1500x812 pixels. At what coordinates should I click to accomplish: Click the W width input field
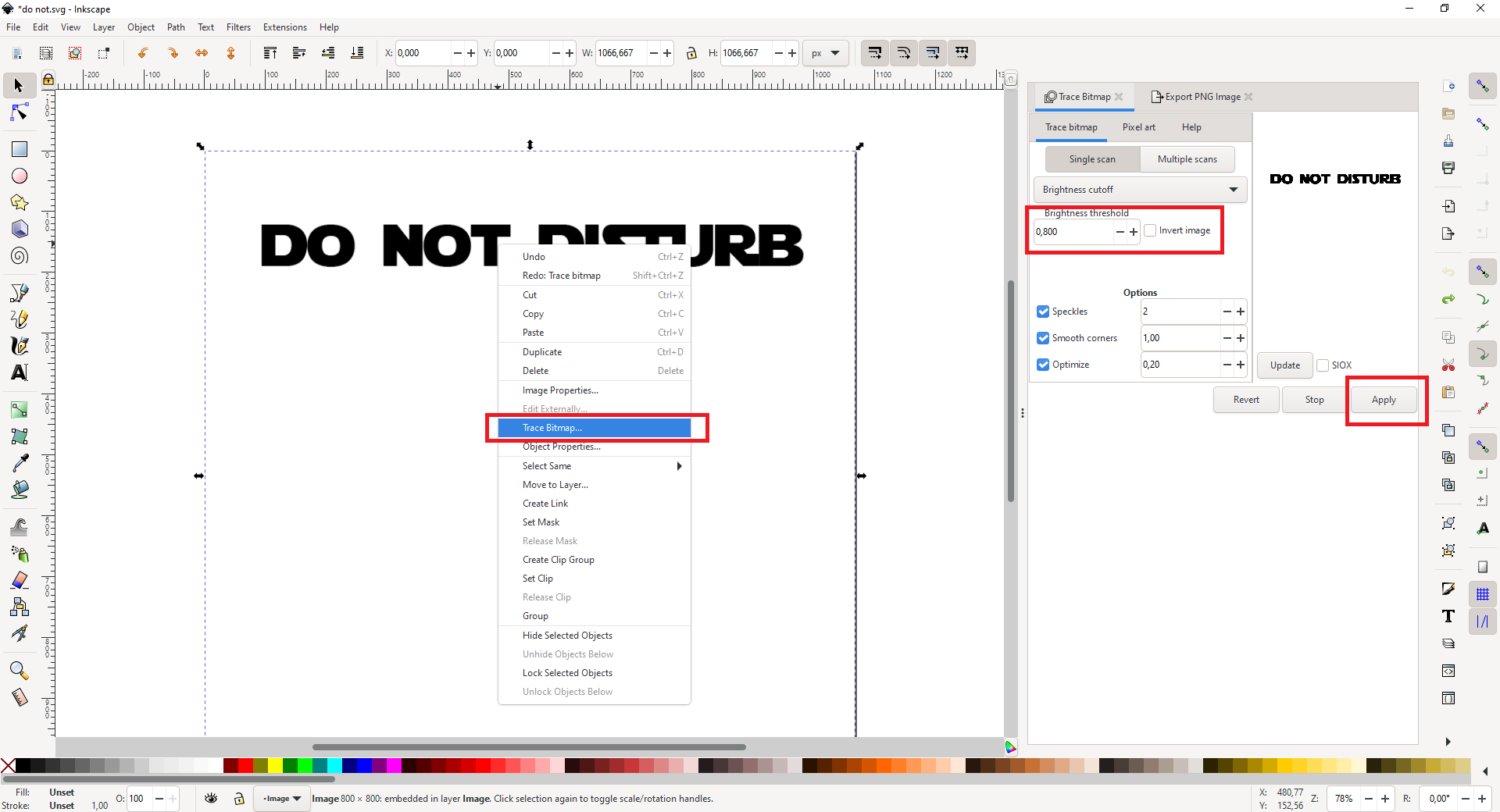(x=620, y=53)
